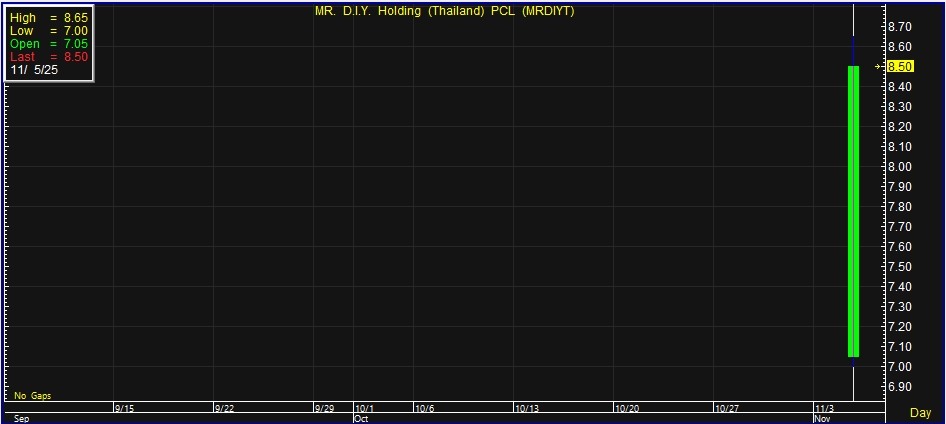Viewport: 946px width, 424px height.
Task: Click the High = 8.65 readout
Action: coord(49,18)
